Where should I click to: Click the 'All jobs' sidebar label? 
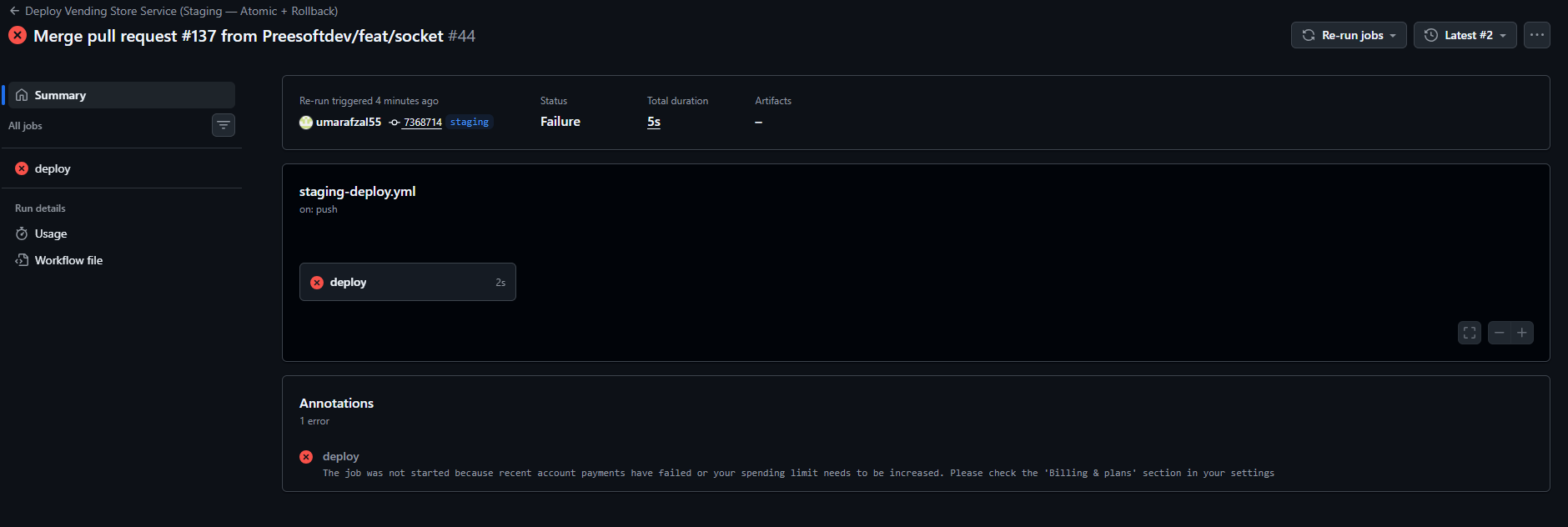(x=25, y=126)
